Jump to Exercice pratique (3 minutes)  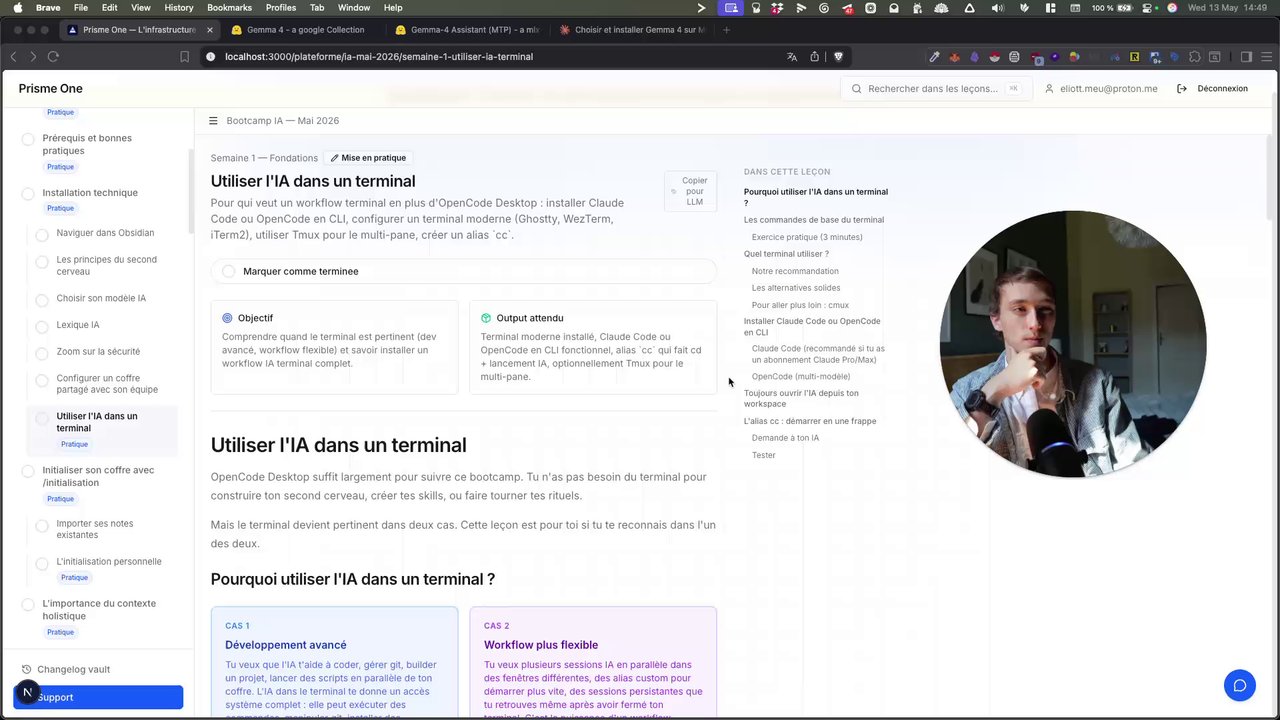tap(807, 237)
